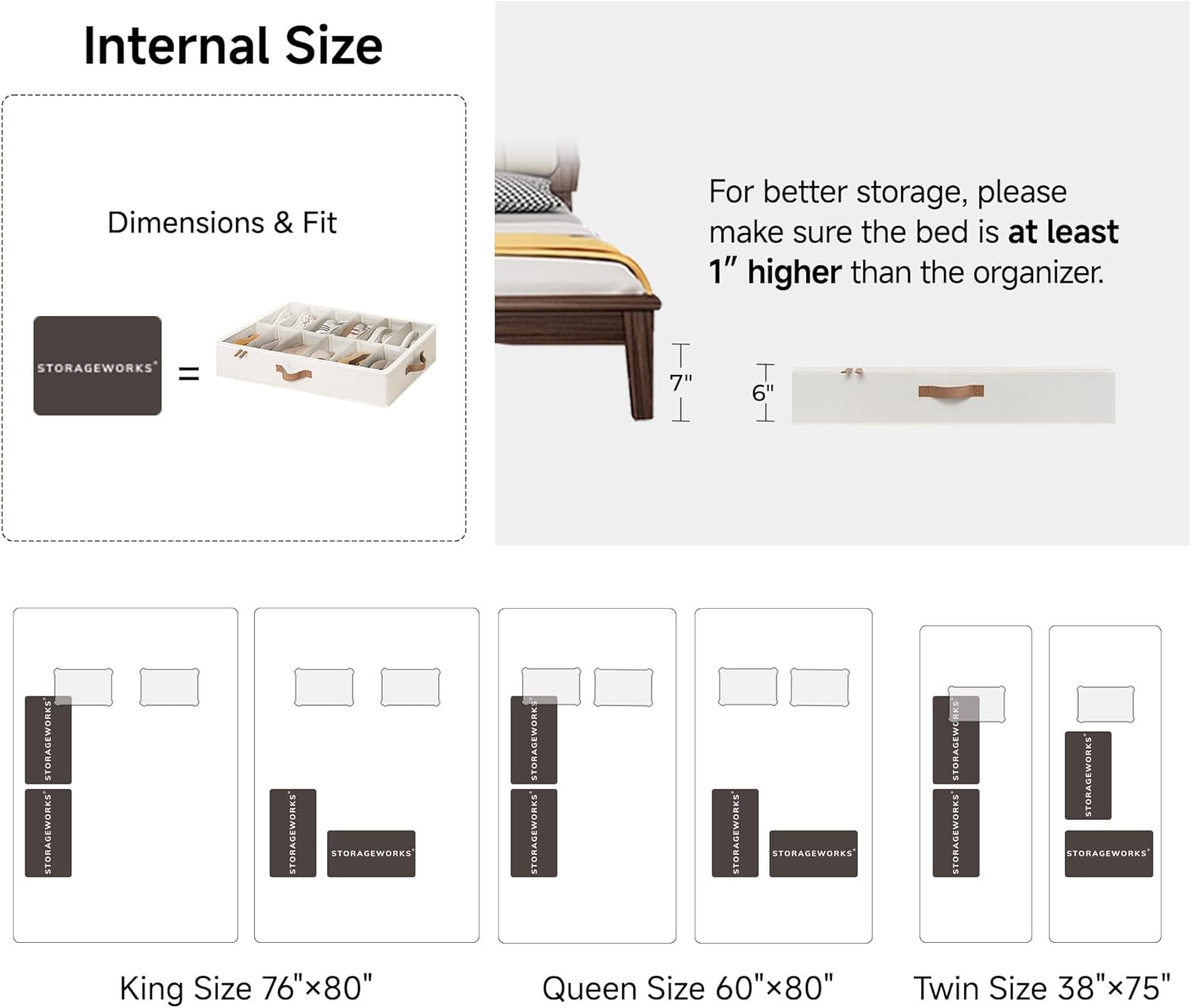This screenshot has height=1008, width=1191.
Task: Click the Twin Size 38"×75" caption
Action: pos(1042,988)
